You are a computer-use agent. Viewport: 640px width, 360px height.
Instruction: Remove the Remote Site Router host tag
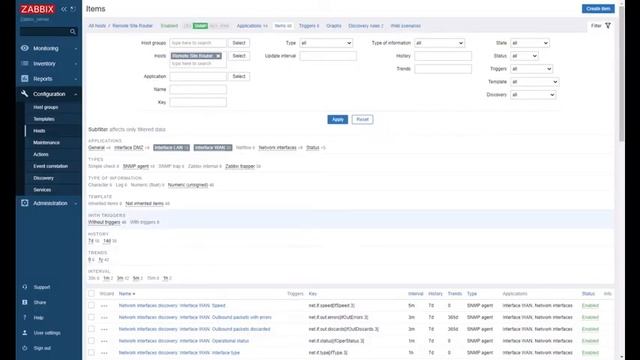point(218,56)
